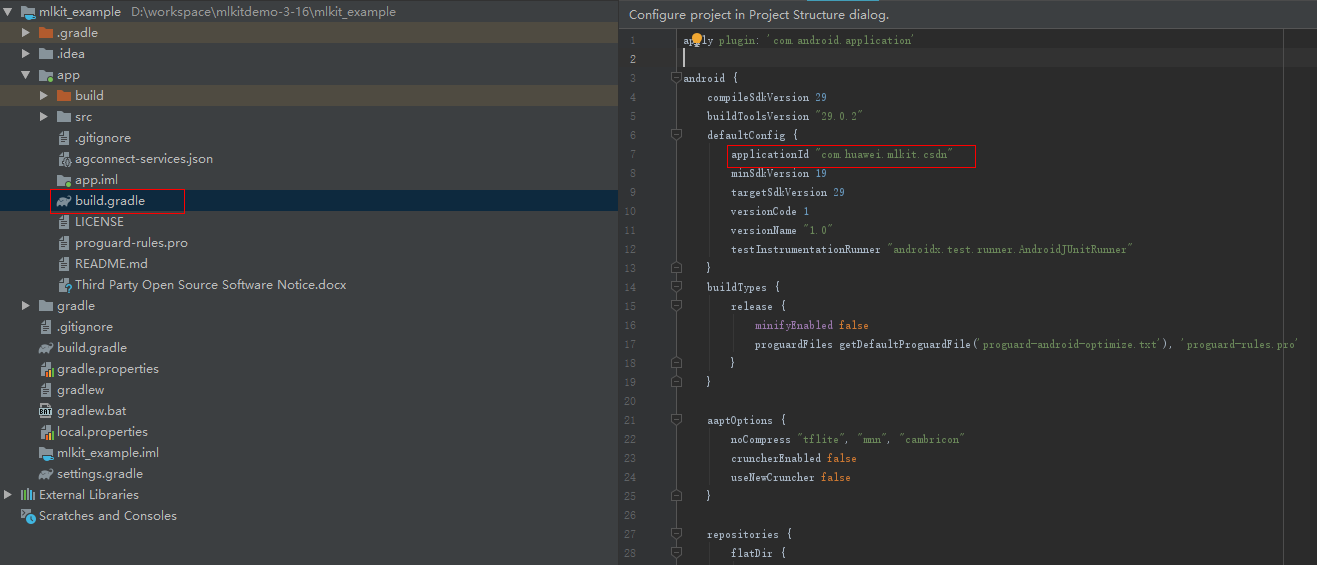Click the versionName "1.0" code line
1317x565 pixels.
782,230
